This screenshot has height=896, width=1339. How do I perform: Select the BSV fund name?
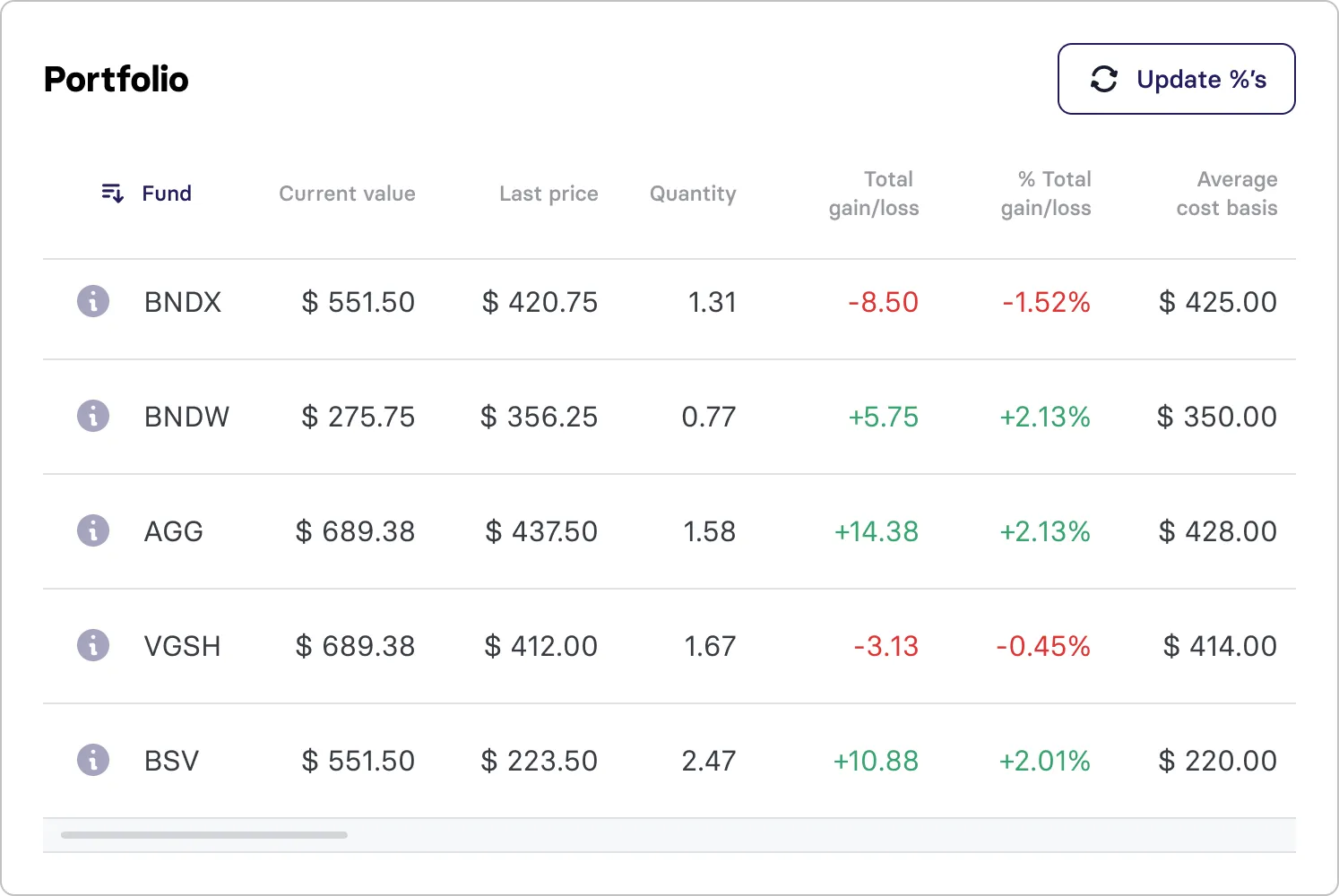click(171, 761)
